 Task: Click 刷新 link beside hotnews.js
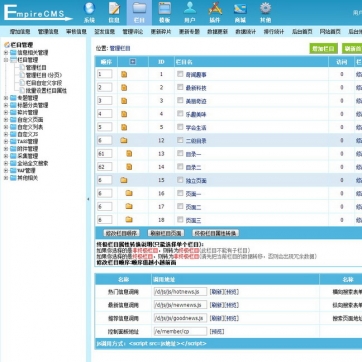[216, 292]
